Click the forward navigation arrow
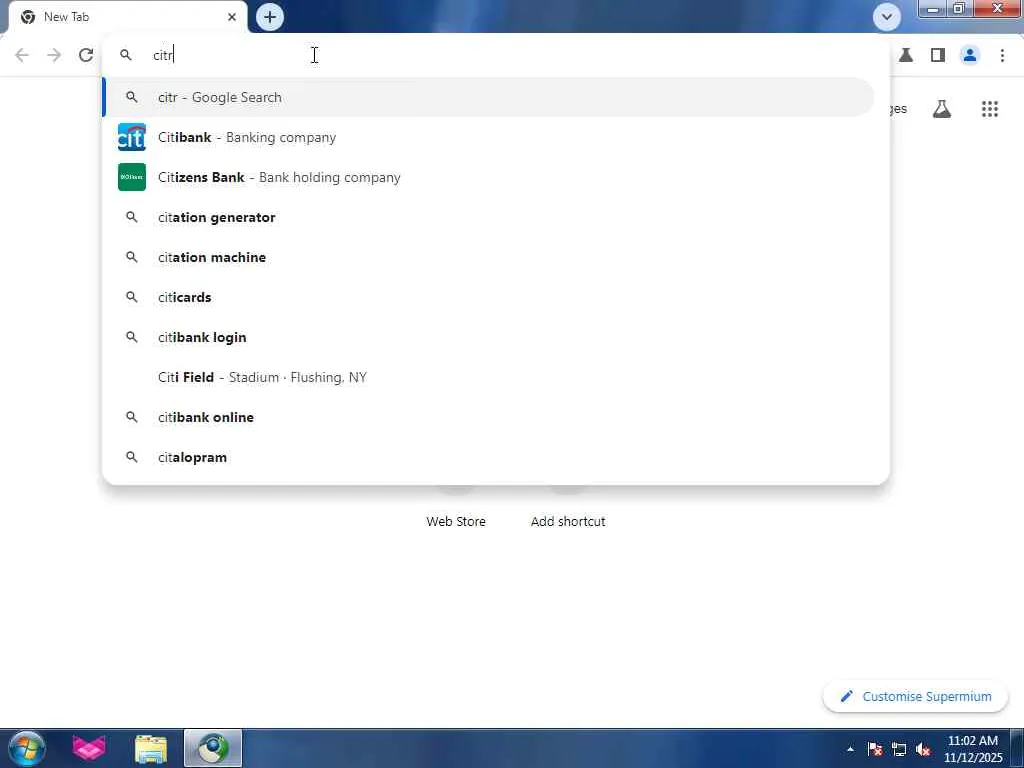Viewport: 1024px width, 768px height. point(54,55)
